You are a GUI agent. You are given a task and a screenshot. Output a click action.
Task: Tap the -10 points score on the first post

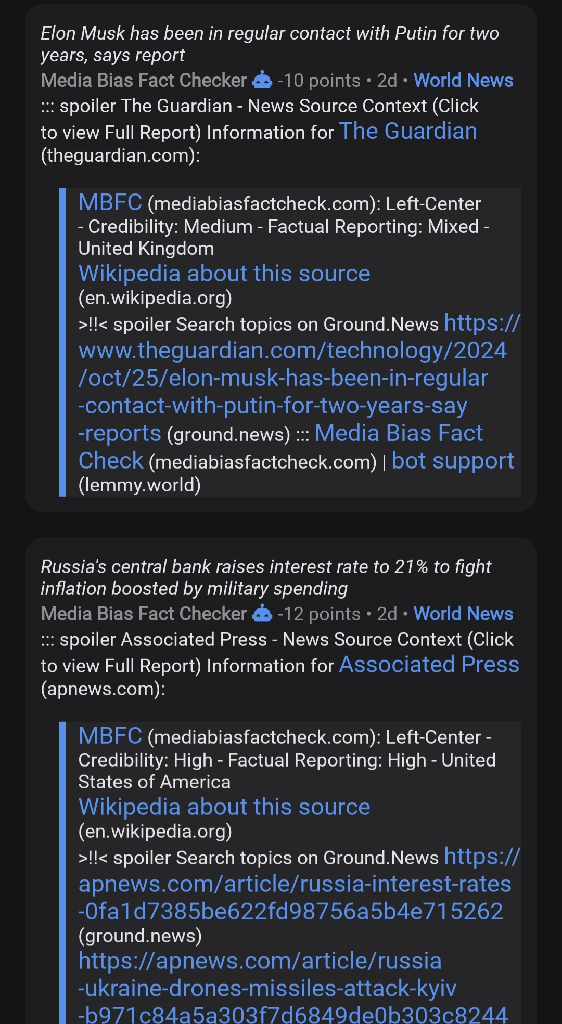(319, 80)
